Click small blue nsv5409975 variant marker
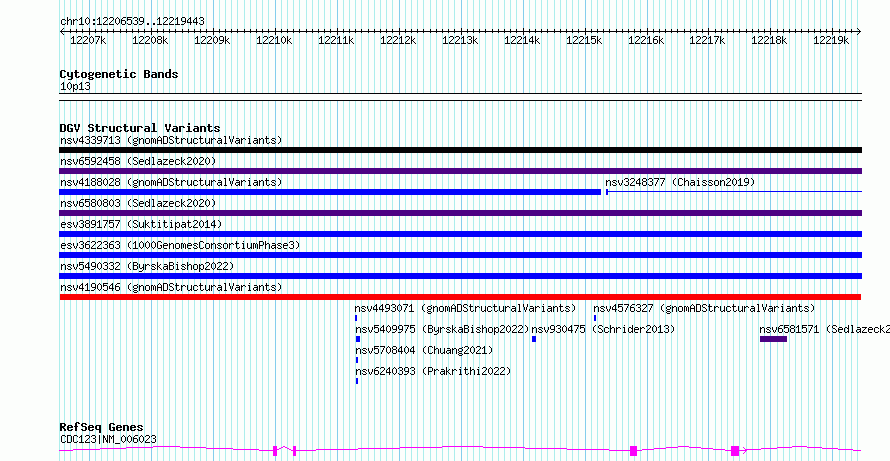Image resolution: width=890 pixels, height=461 pixels. click(358, 339)
